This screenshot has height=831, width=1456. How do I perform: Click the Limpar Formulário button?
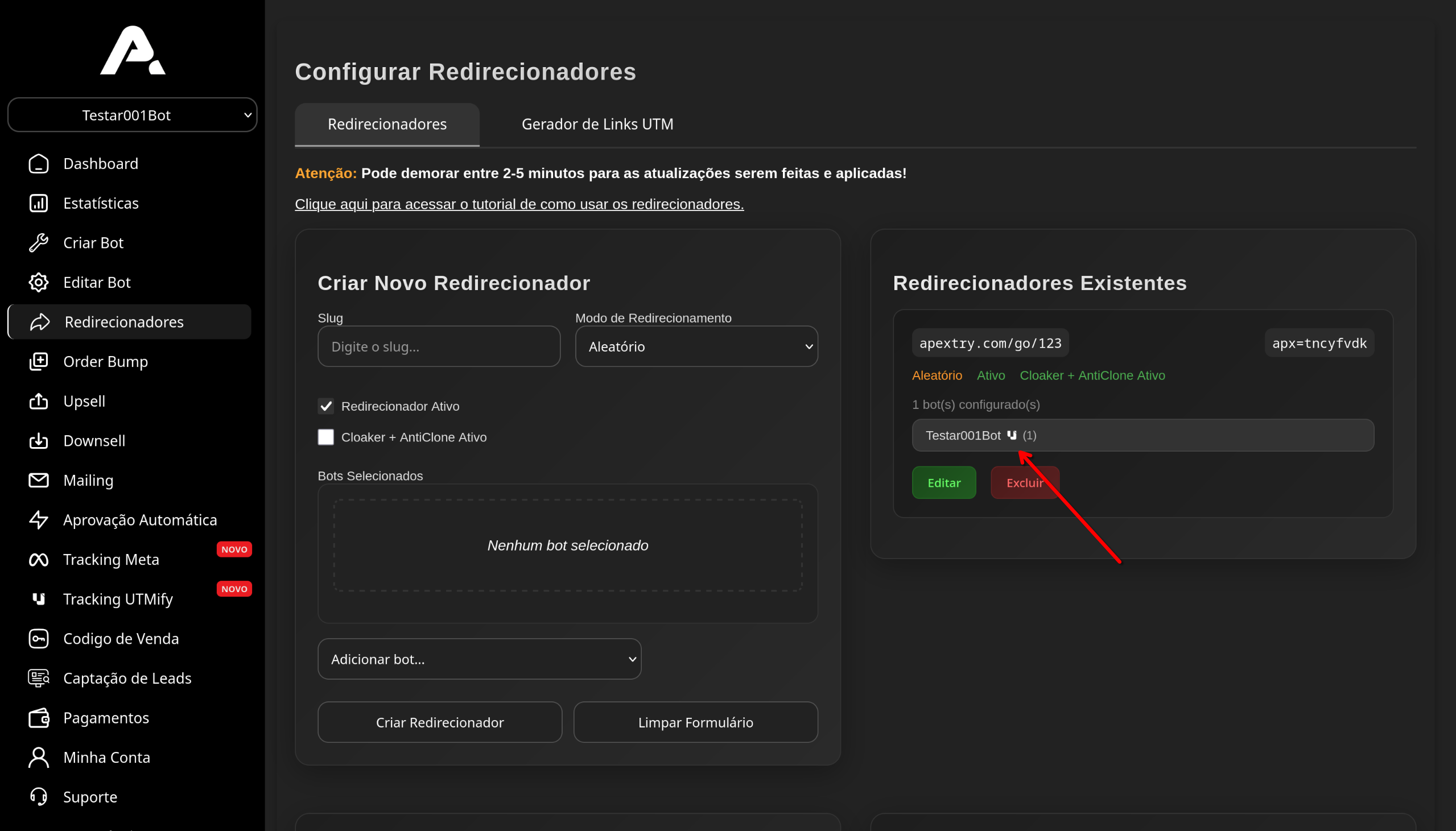click(695, 722)
